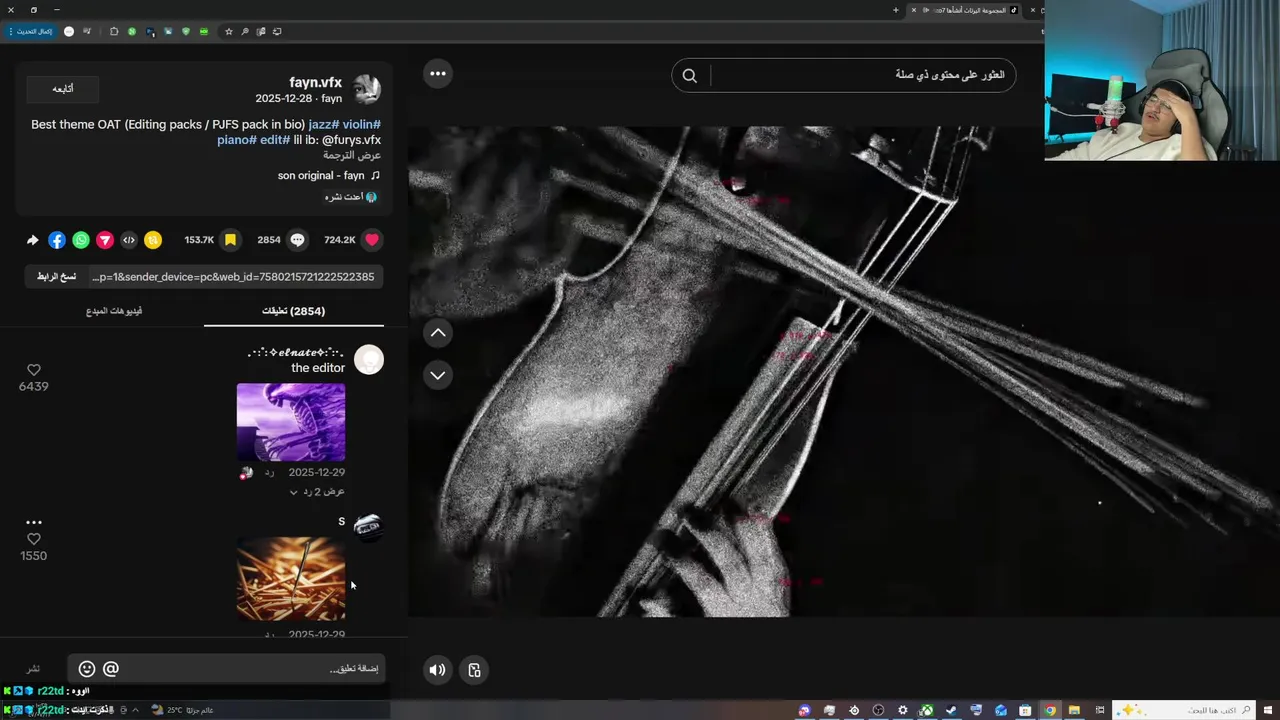Post the comment with the نشر button
Screen dimensions: 1280x720
(33, 669)
